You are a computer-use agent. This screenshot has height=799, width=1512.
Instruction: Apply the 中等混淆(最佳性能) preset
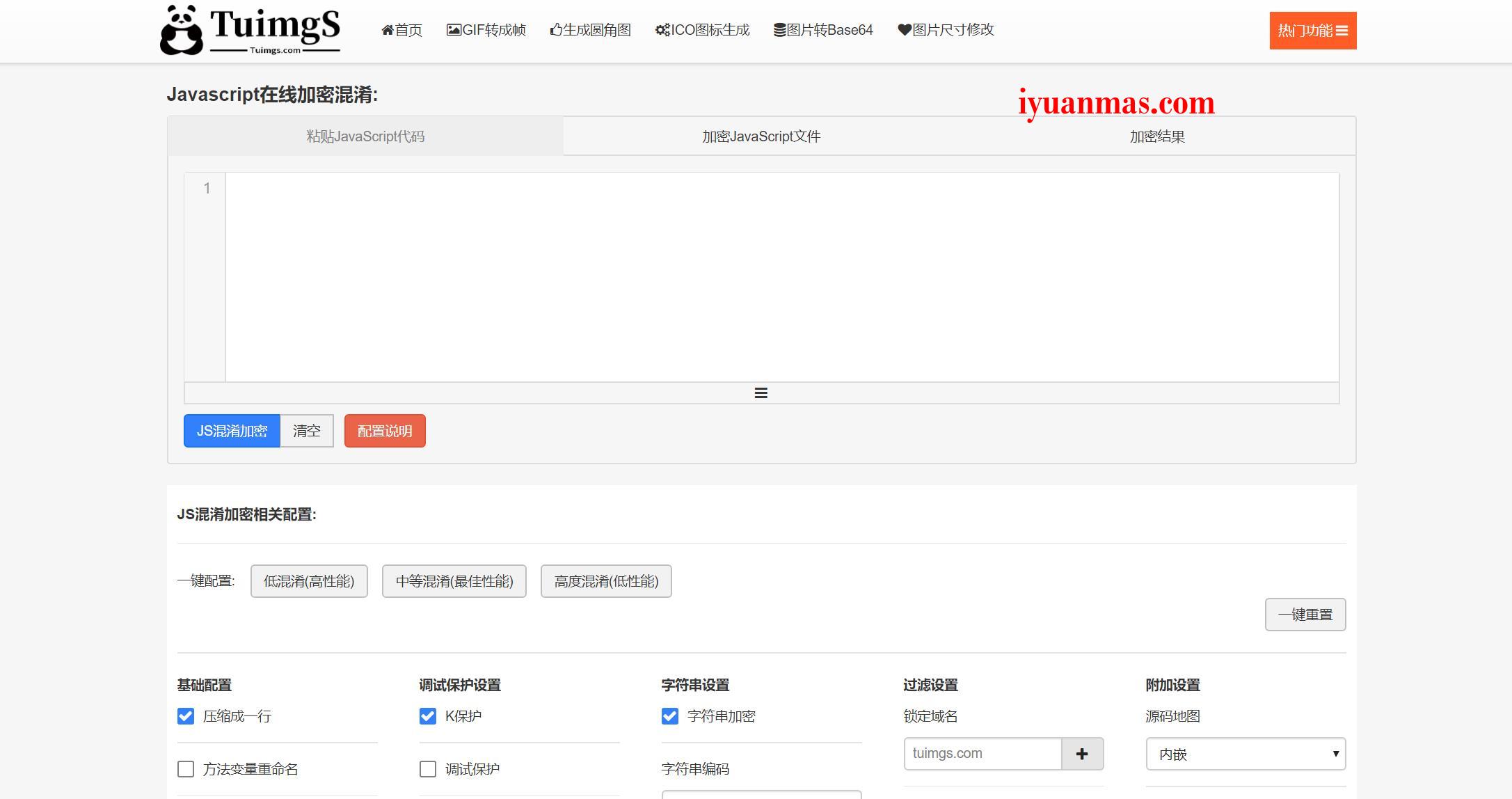point(454,581)
